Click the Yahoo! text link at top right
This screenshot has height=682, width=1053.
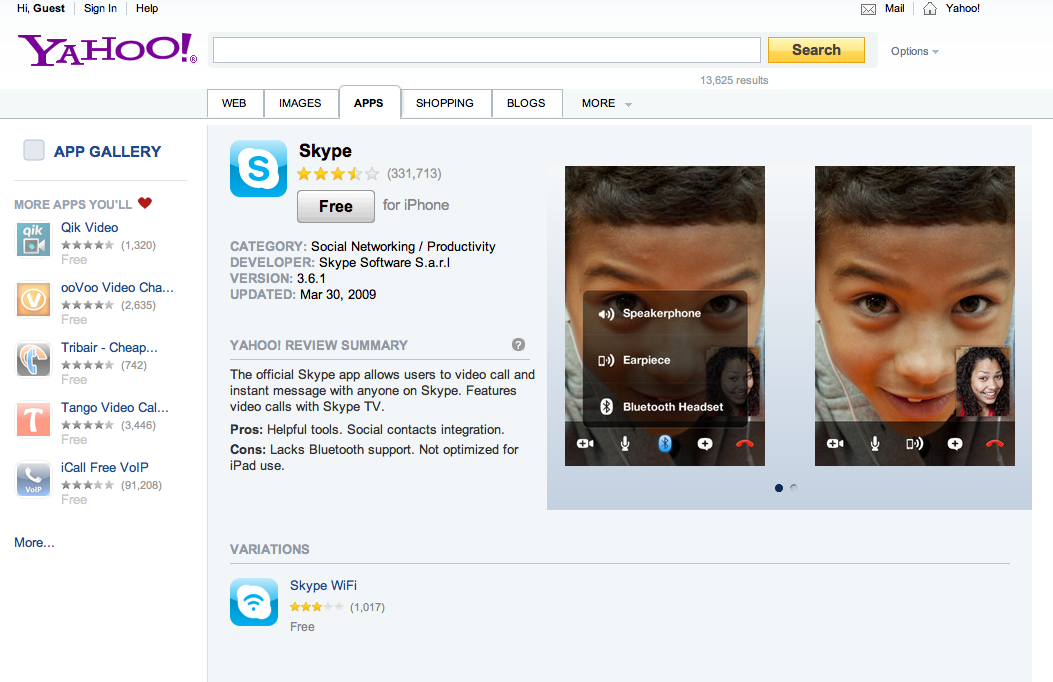[x=962, y=8]
